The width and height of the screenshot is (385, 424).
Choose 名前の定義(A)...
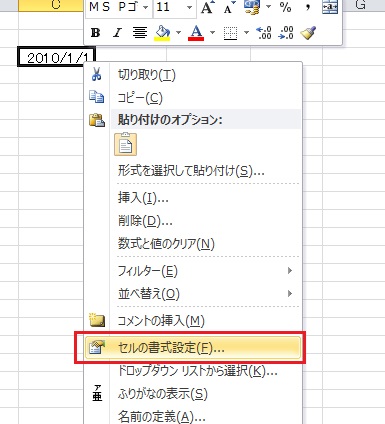[x=193, y=416]
